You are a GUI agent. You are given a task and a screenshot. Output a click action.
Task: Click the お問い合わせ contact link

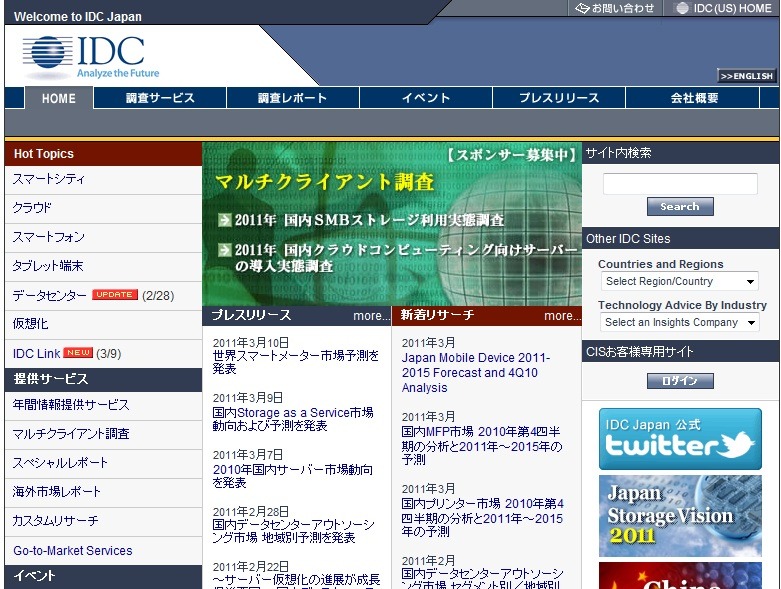click(x=615, y=8)
